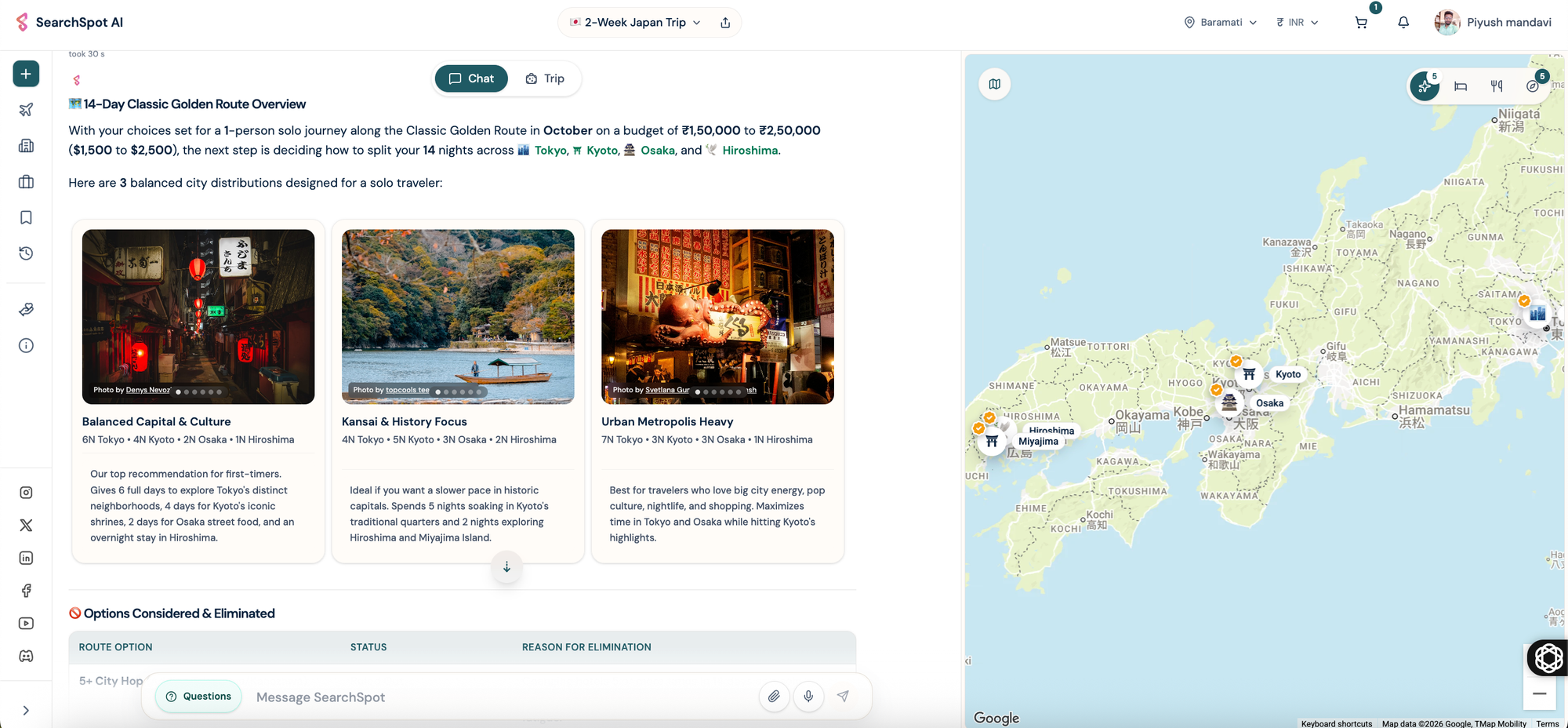The width and height of the screenshot is (1568, 728).
Task: Open the Baramati location dropdown
Action: click(1221, 23)
